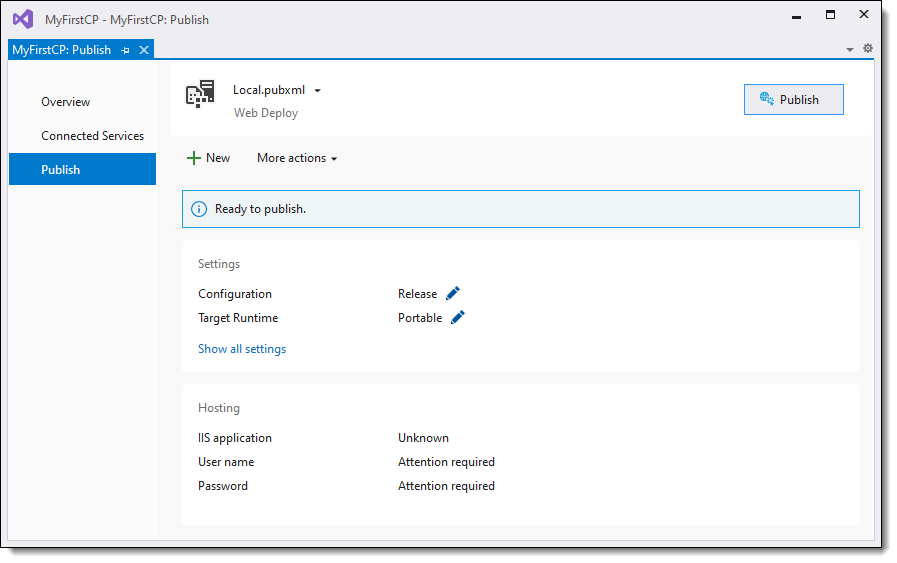Click the Web Deploy server icon
897x563 pixels.
(200, 94)
